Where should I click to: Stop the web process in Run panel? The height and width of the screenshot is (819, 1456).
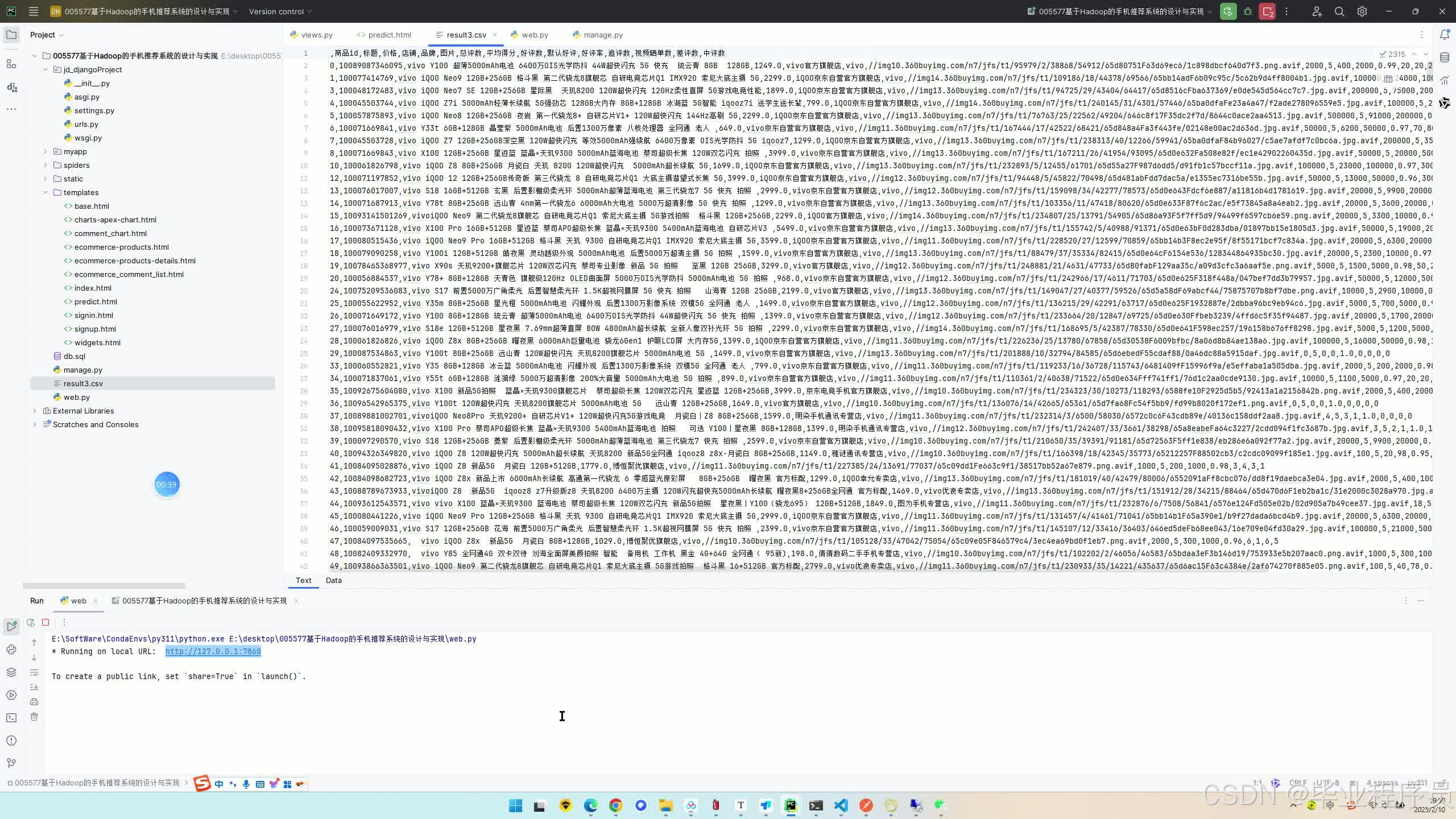45,622
